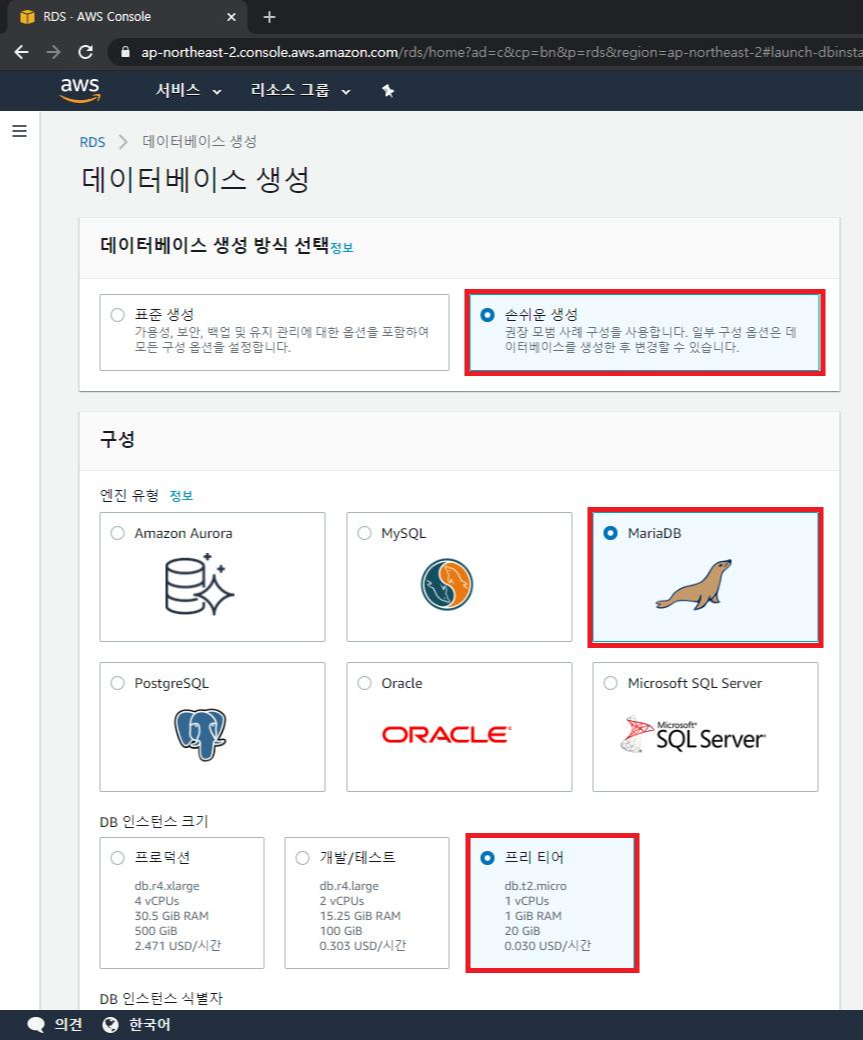Click the MySQL dolphin logo
The width and height of the screenshot is (863, 1040).
446,584
